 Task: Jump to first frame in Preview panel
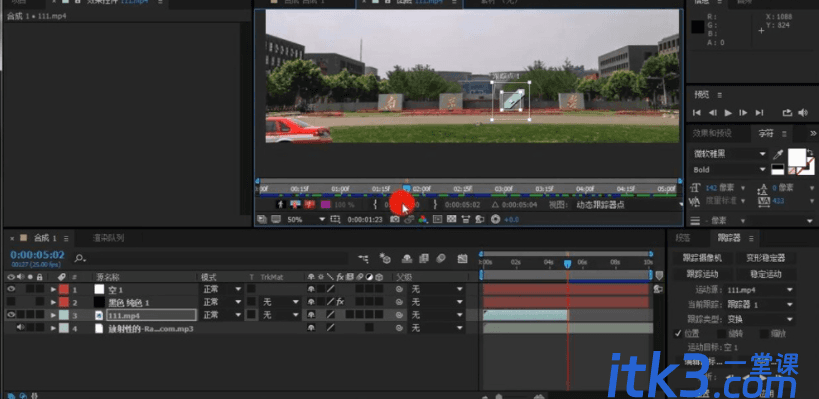point(696,113)
